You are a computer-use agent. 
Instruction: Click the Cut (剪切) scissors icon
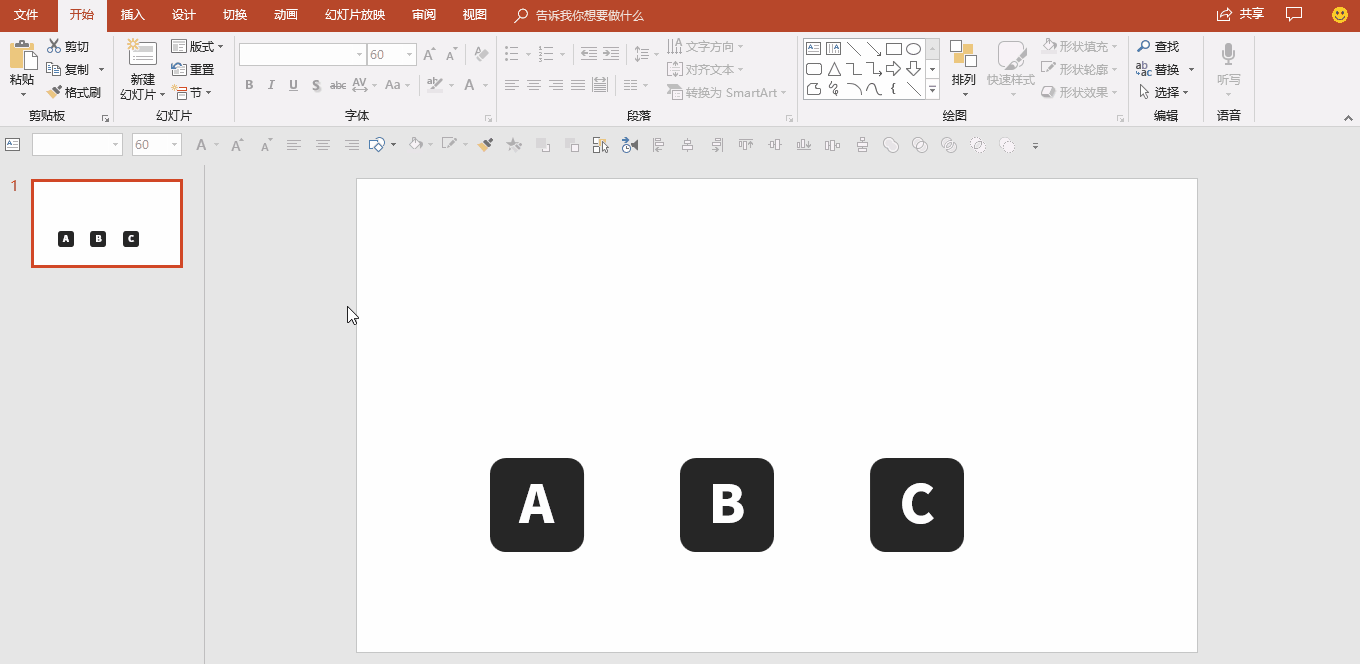coord(54,47)
